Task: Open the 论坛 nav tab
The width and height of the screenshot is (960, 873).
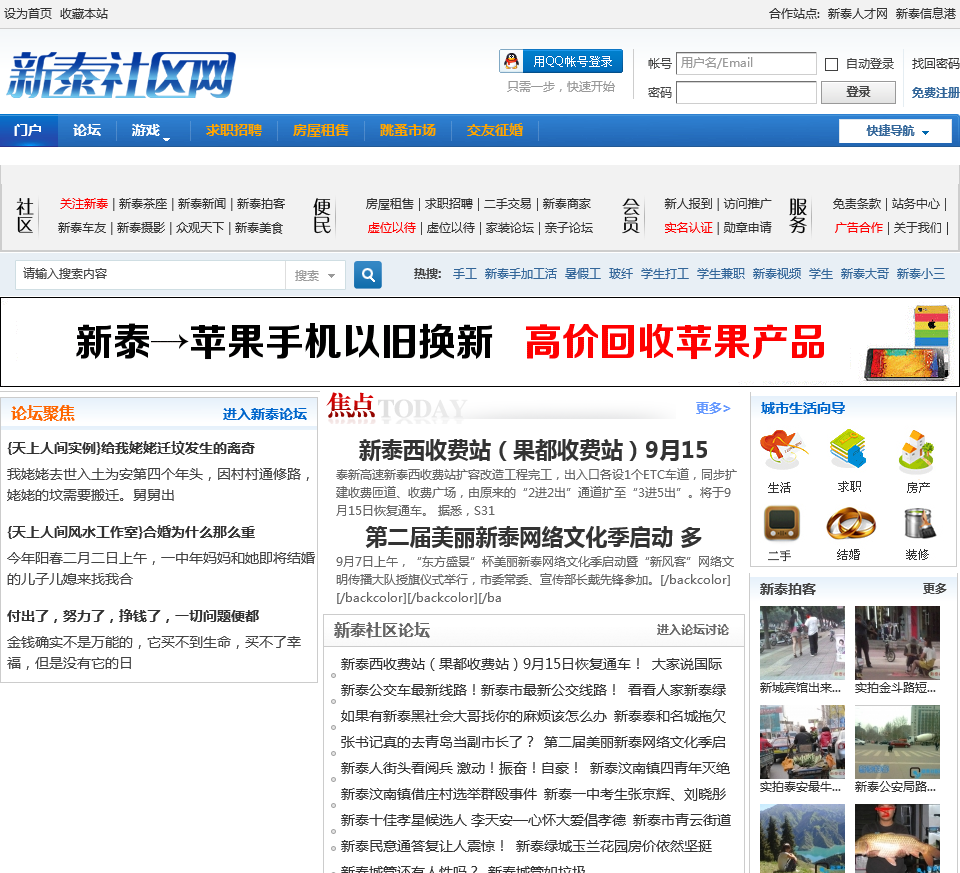Action: 87,130
